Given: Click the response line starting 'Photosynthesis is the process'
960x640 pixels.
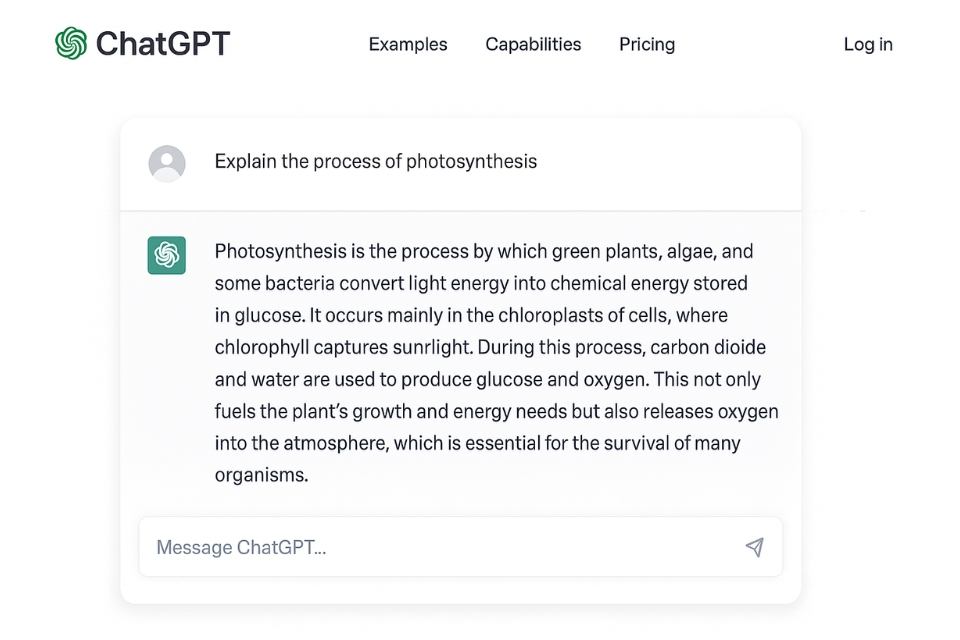Looking at the screenshot, I should tap(484, 252).
